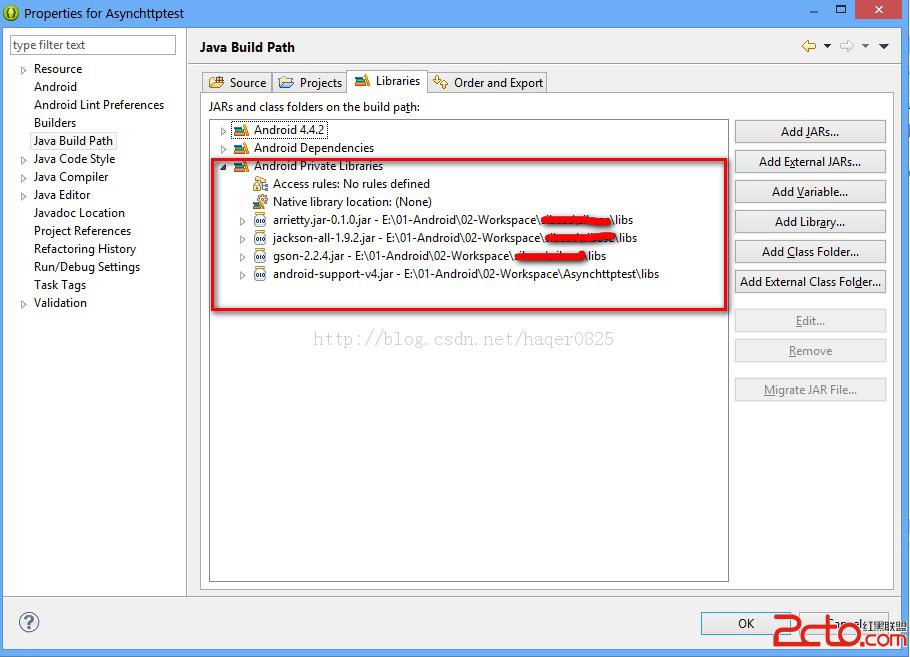Expand the Android Dependencies node
The width and height of the screenshot is (910, 657).
pyautogui.click(x=223, y=150)
